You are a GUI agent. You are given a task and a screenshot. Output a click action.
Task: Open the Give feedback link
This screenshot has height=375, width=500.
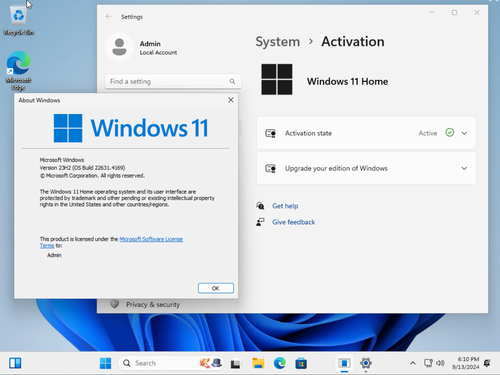(293, 222)
